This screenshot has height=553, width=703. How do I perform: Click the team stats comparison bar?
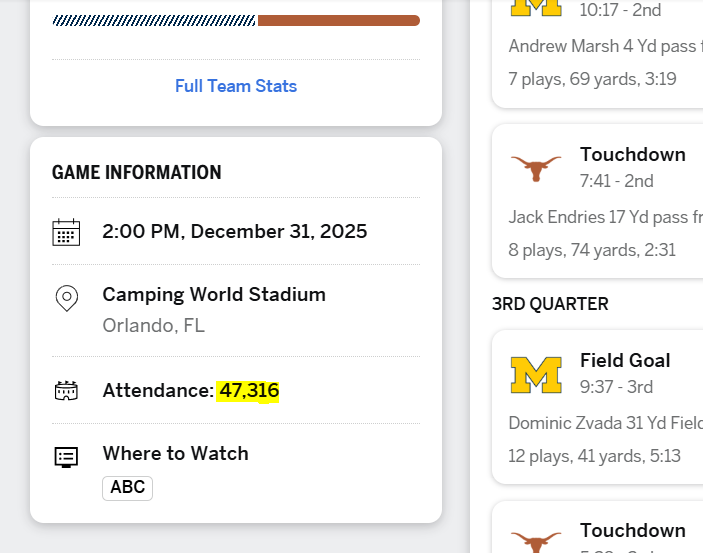(236, 20)
